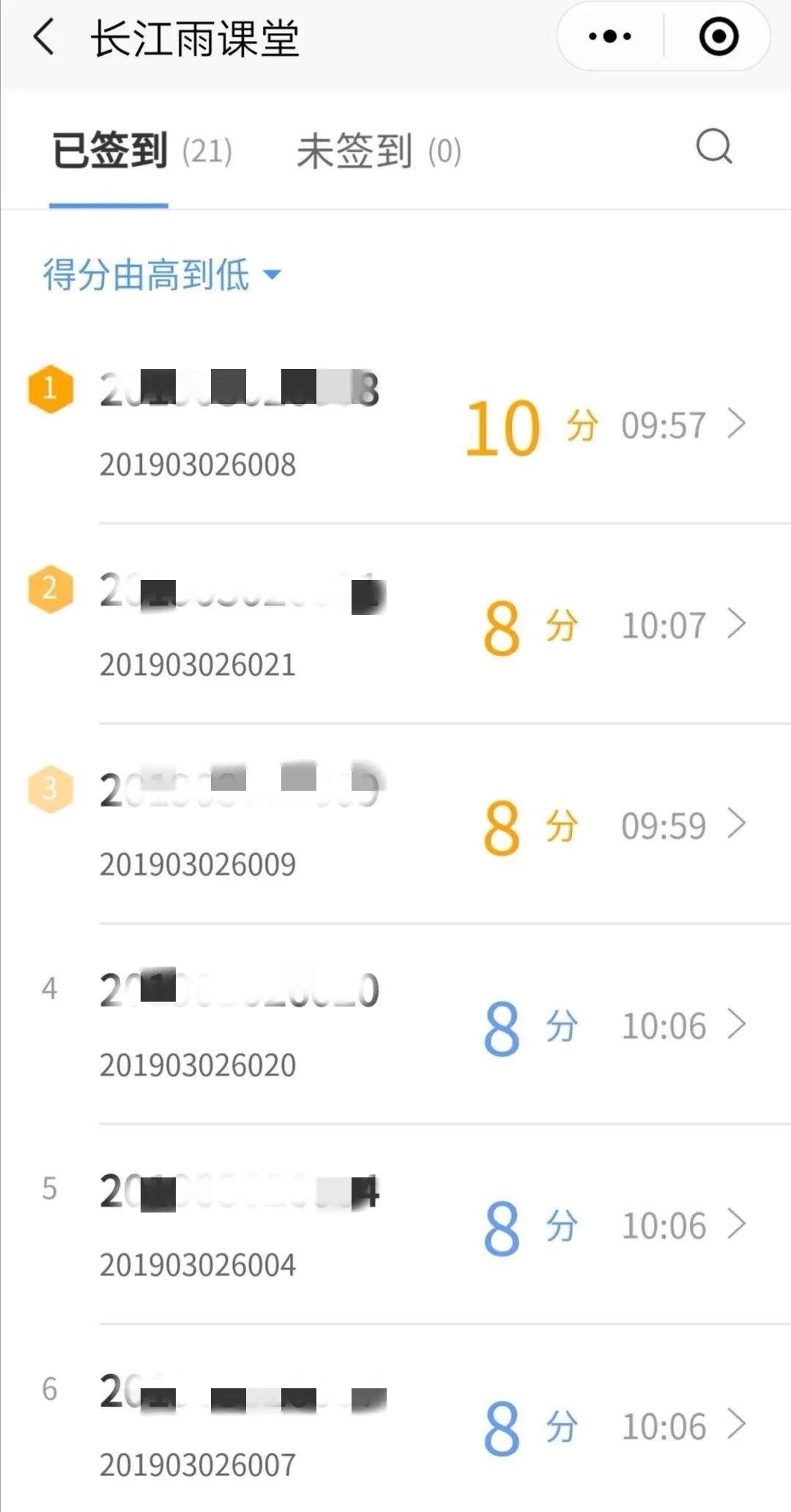Click the gold rank 1 hexagon badge
The image size is (791, 1512).
pyautogui.click(x=50, y=388)
